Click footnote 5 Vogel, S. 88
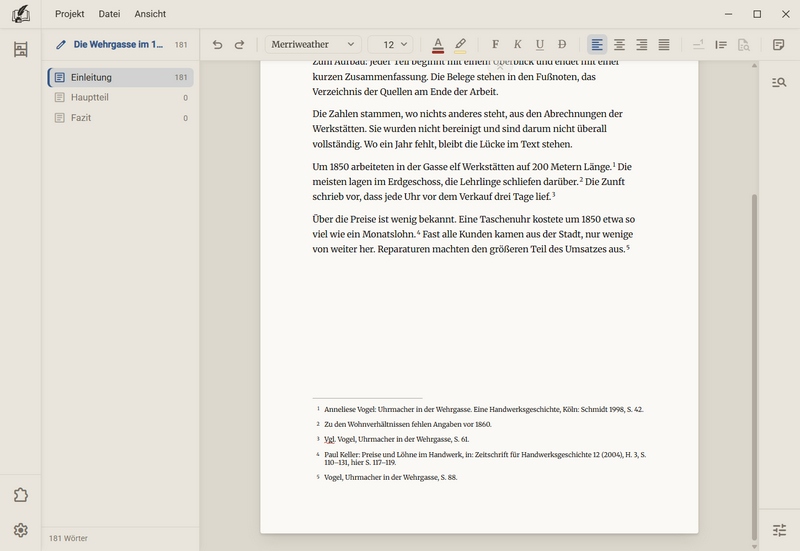 [390, 478]
